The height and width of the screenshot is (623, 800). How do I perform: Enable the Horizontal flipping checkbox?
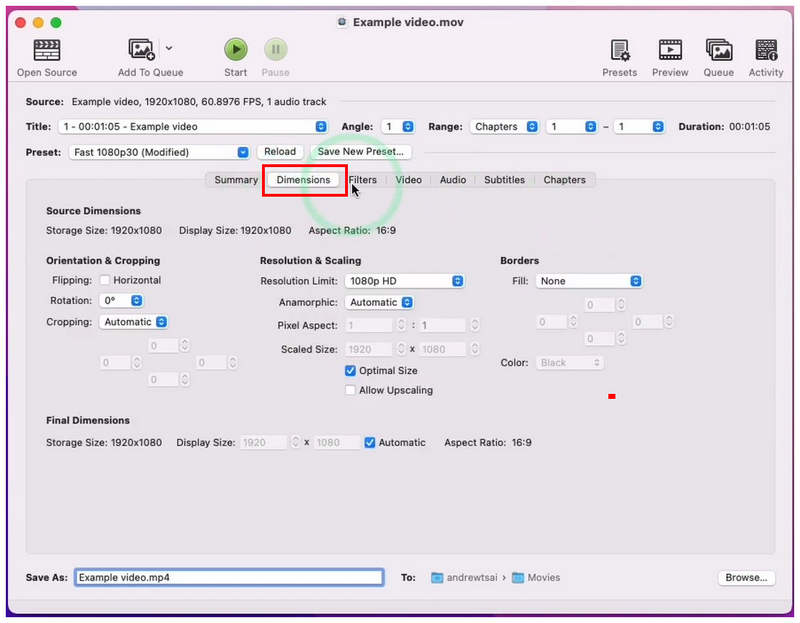pyautogui.click(x=105, y=280)
